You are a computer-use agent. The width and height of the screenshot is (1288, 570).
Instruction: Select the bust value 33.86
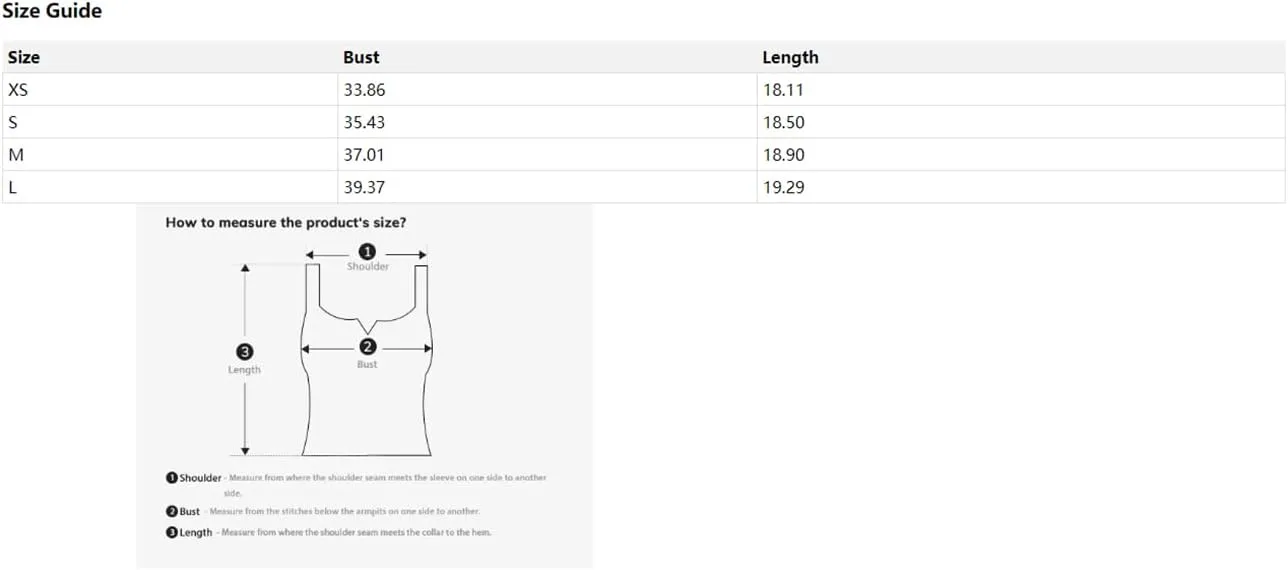[364, 90]
